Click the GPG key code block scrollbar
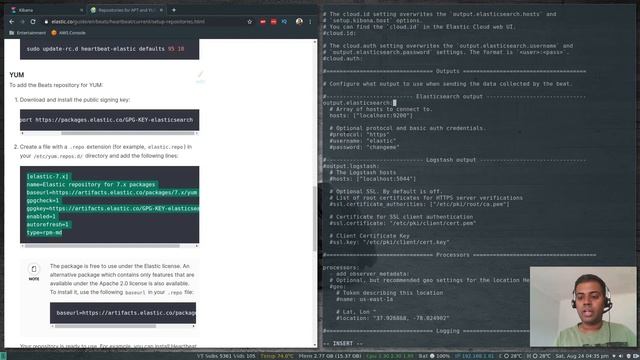Image resolution: width=640 pixels, height=360 pixels. [128, 133]
